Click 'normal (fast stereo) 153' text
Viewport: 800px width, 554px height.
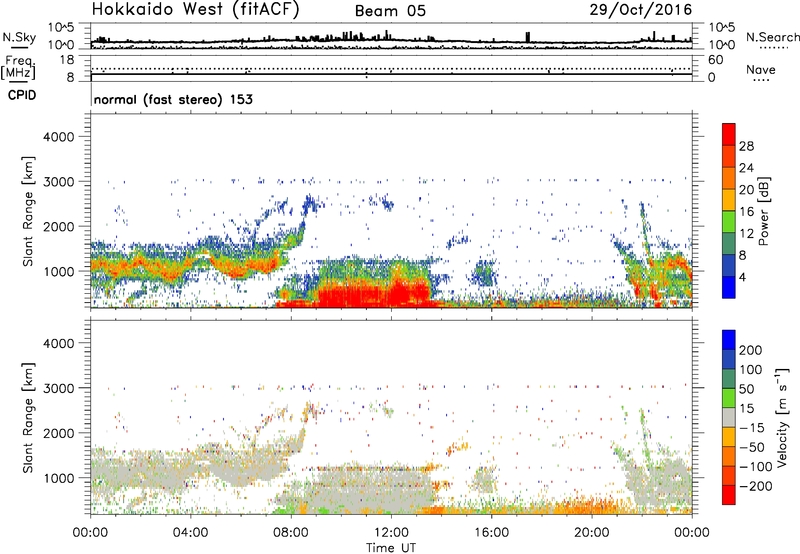coord(173,99)
